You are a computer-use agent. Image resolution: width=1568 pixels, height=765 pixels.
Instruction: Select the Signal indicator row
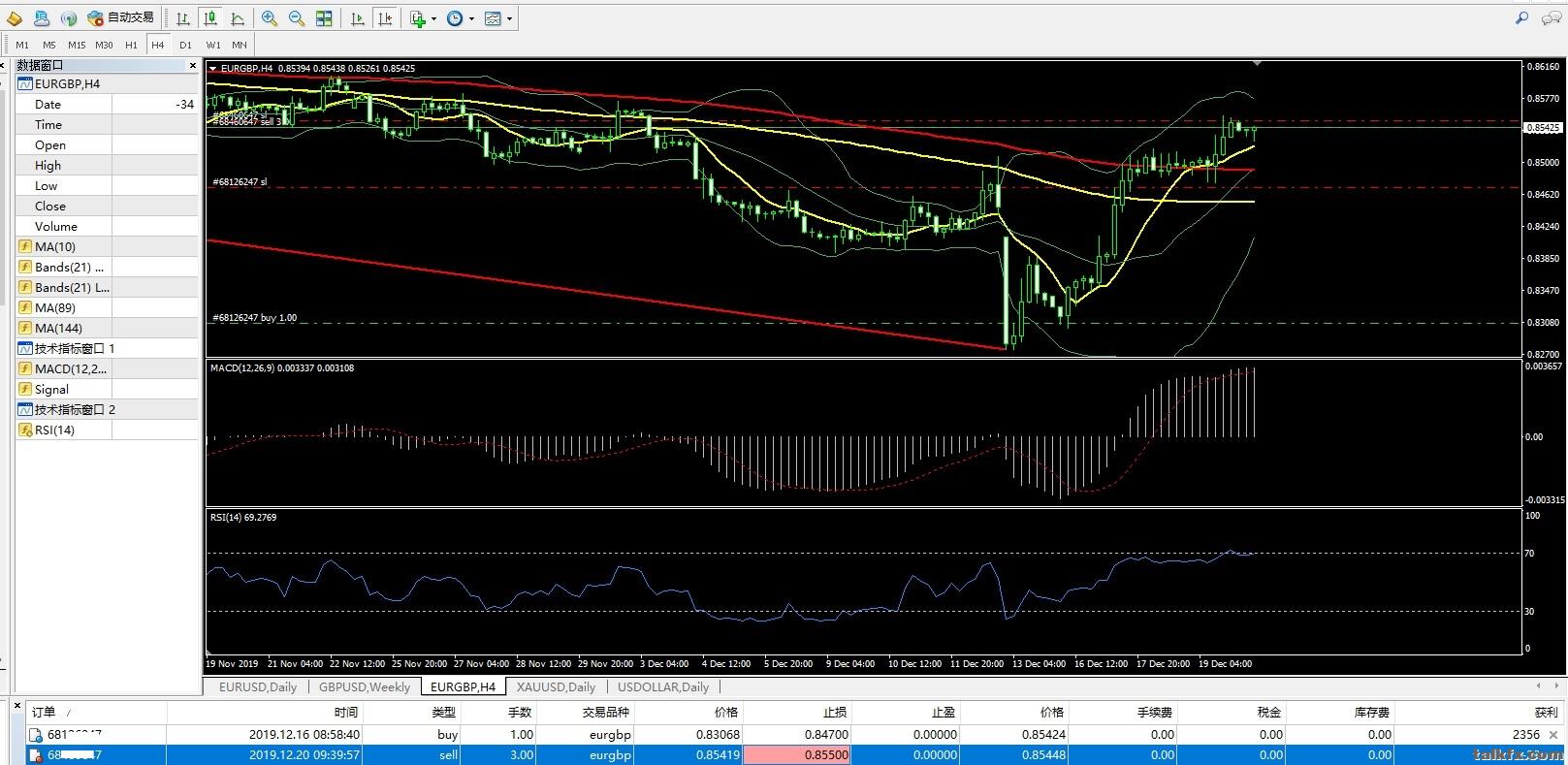point(107,389)
